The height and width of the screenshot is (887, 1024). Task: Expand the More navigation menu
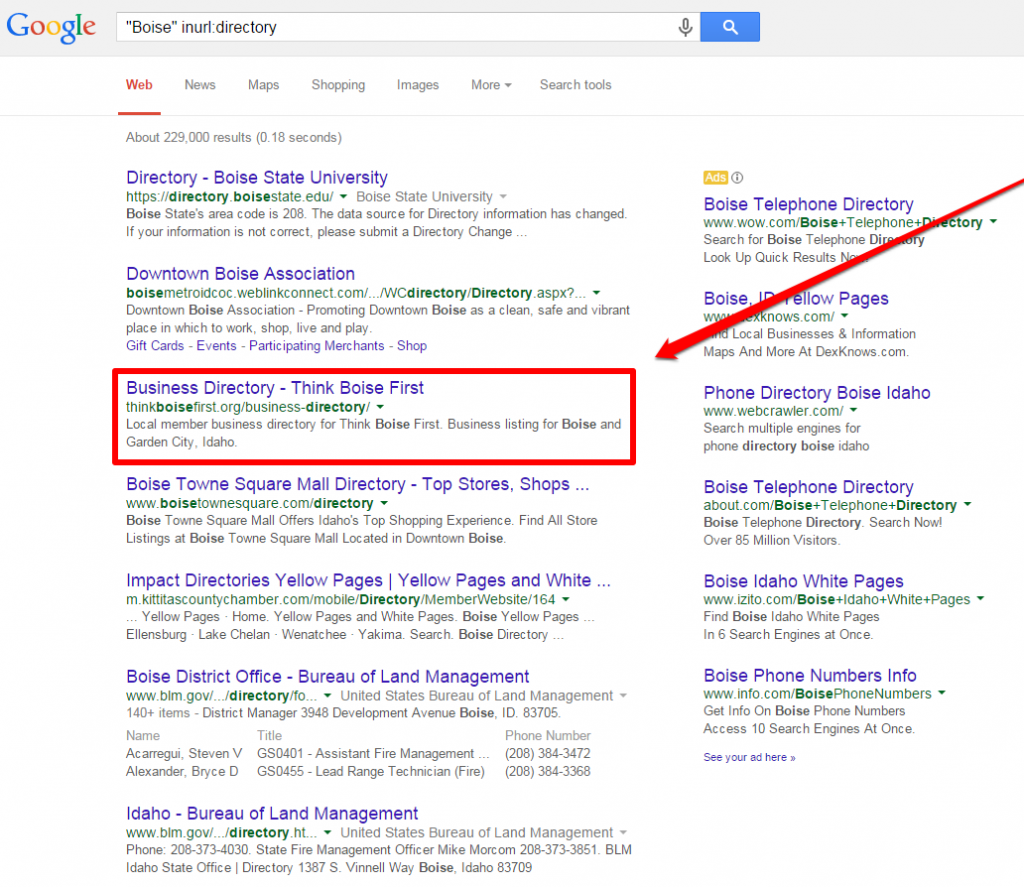point(491,85)
